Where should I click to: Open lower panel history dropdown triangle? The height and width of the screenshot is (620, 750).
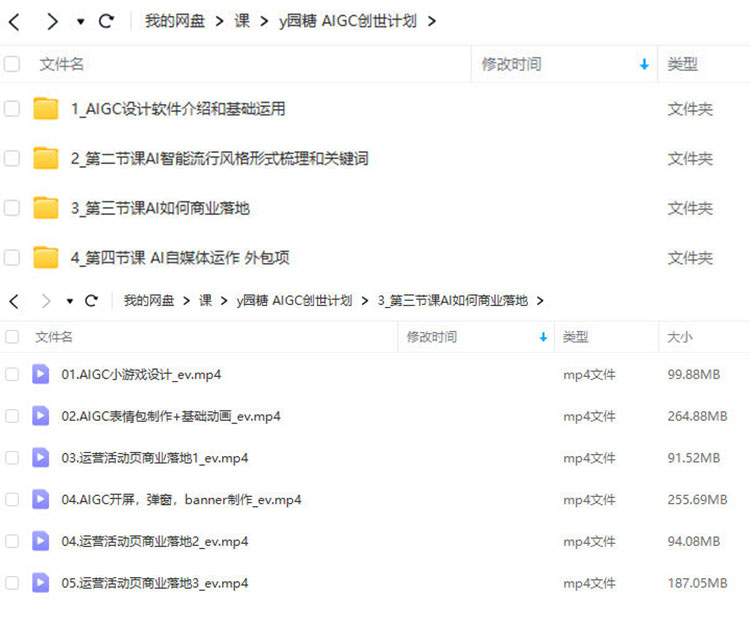coord(70,301)
